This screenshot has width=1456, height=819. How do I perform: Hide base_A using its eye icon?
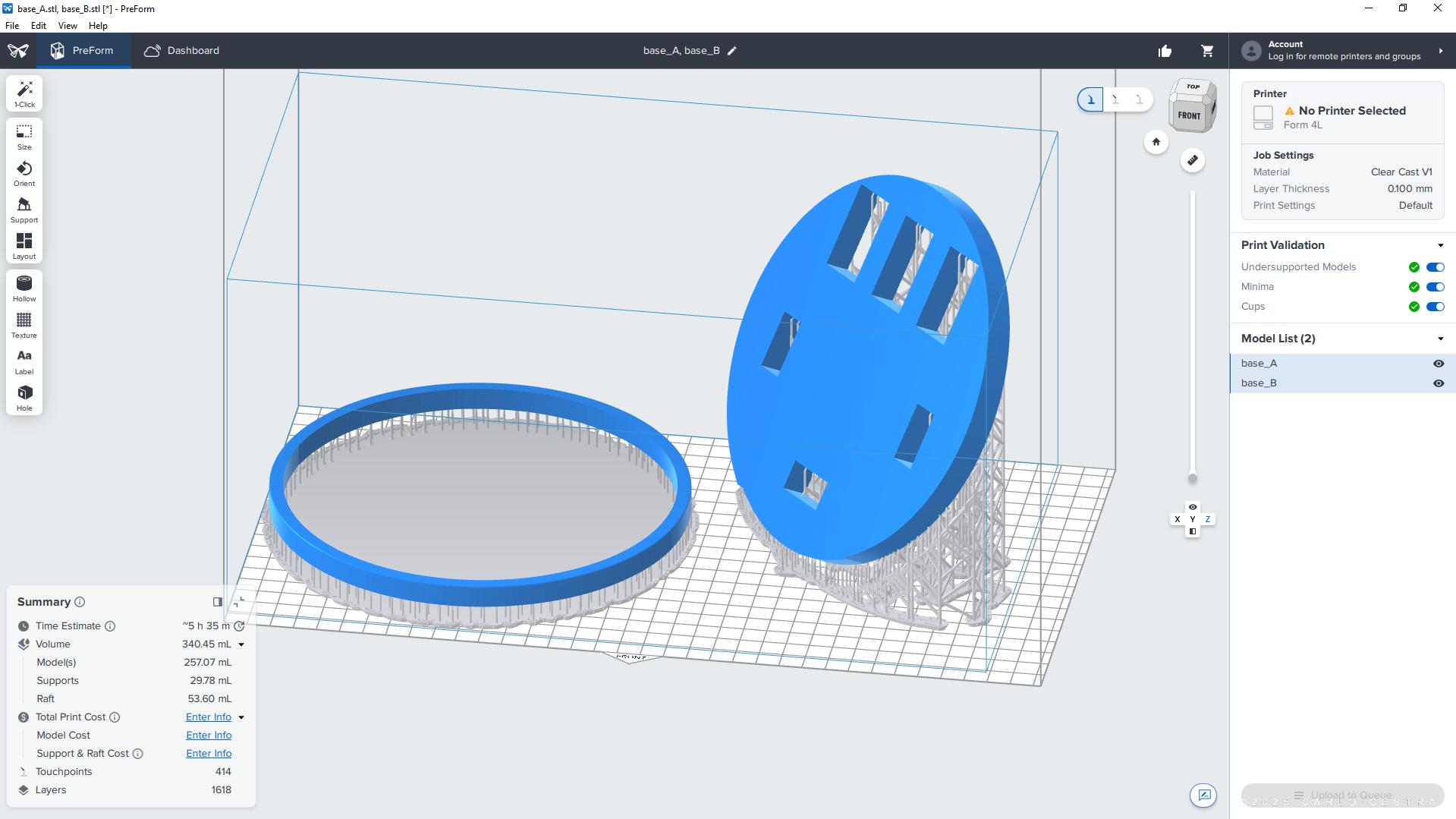[1438, 364]
